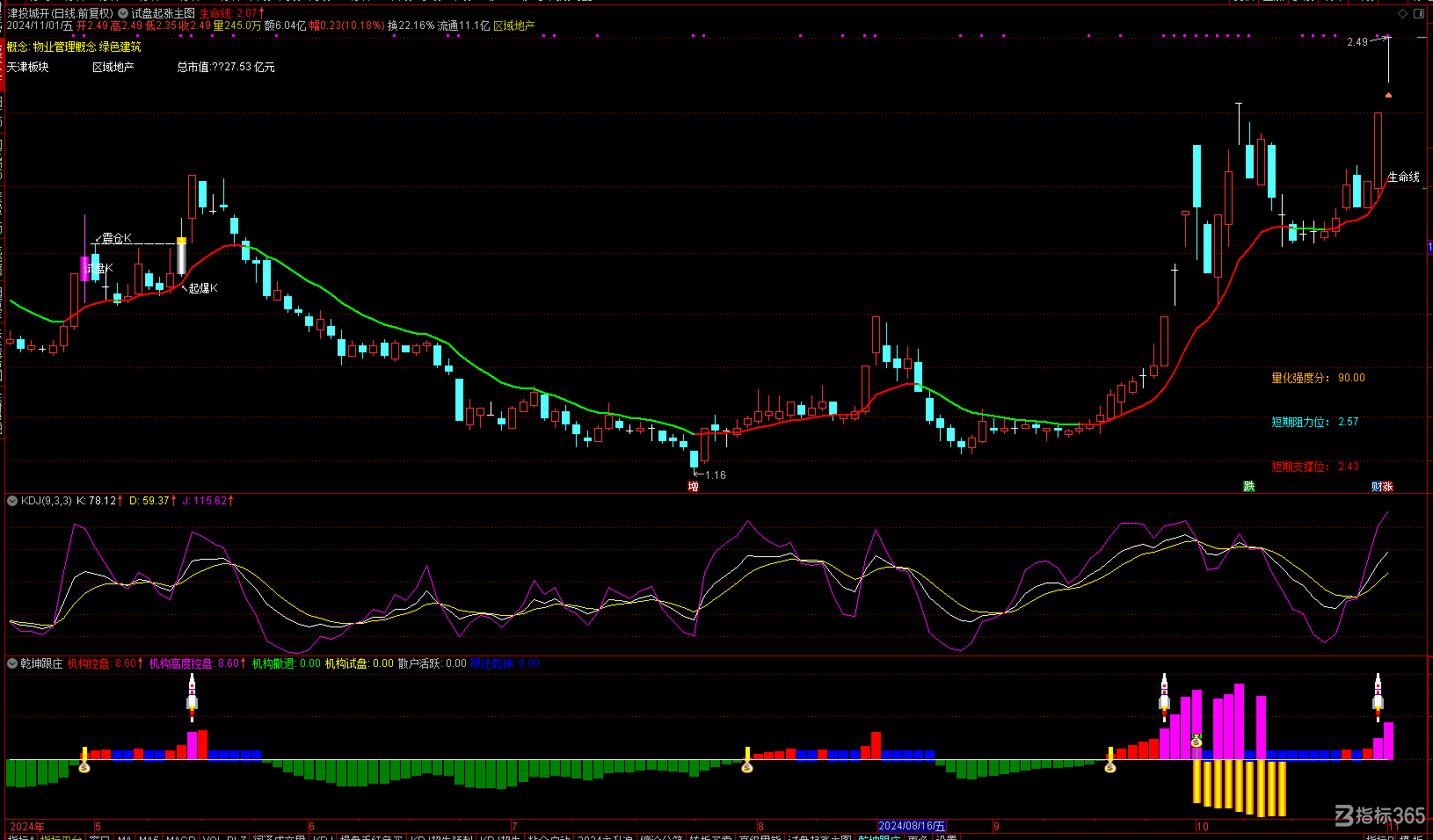
Task: Click the 跌 marker near chart bottom
Action: click(1248, 486)
